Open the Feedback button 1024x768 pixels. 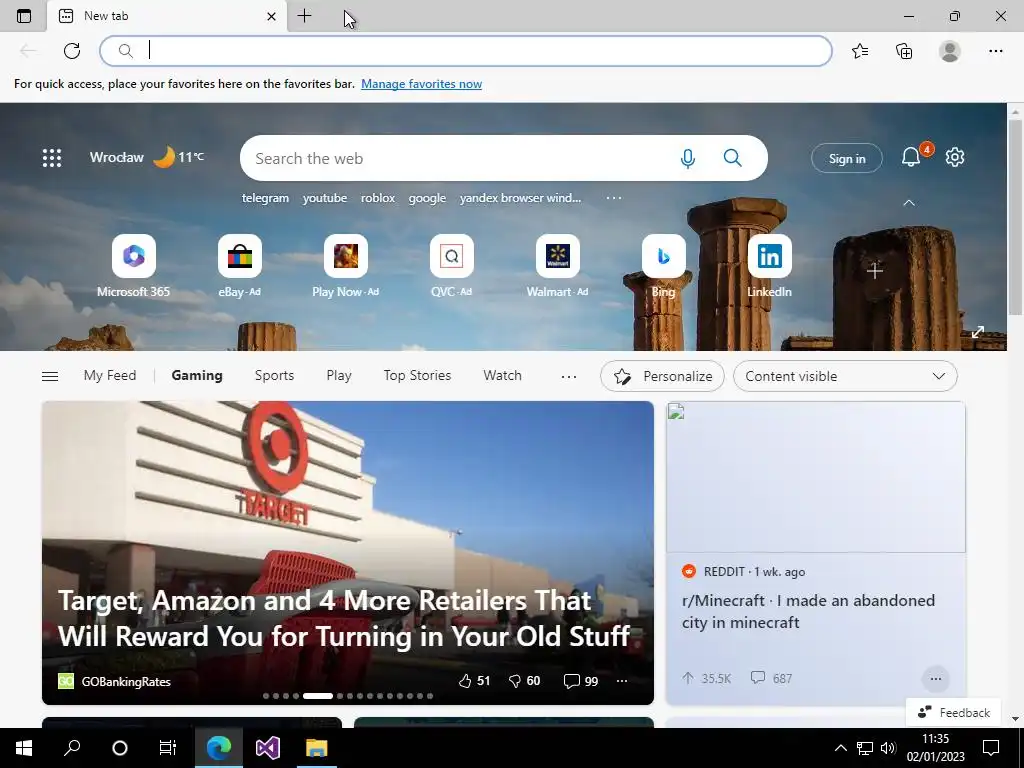(953, 712)
